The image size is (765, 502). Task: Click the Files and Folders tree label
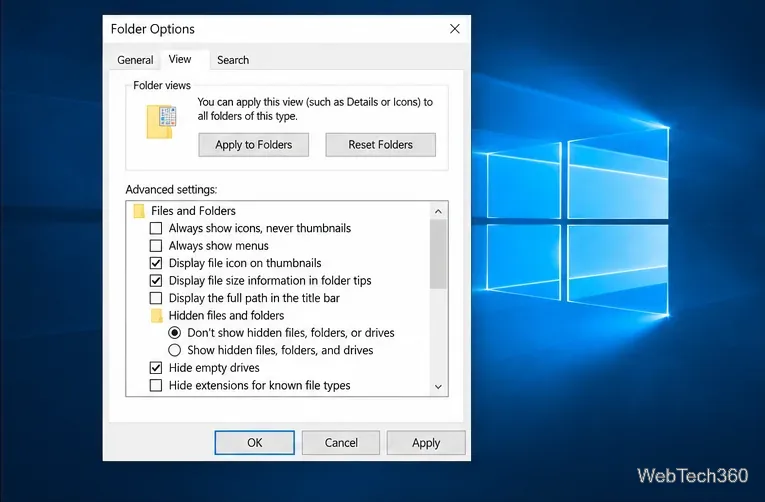click(x=193, y=211)
